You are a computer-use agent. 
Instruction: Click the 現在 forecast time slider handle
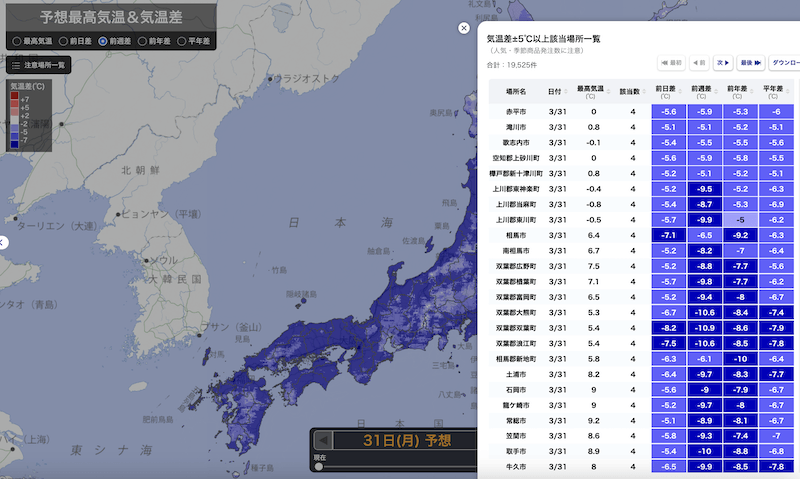[x=319, y=466]
